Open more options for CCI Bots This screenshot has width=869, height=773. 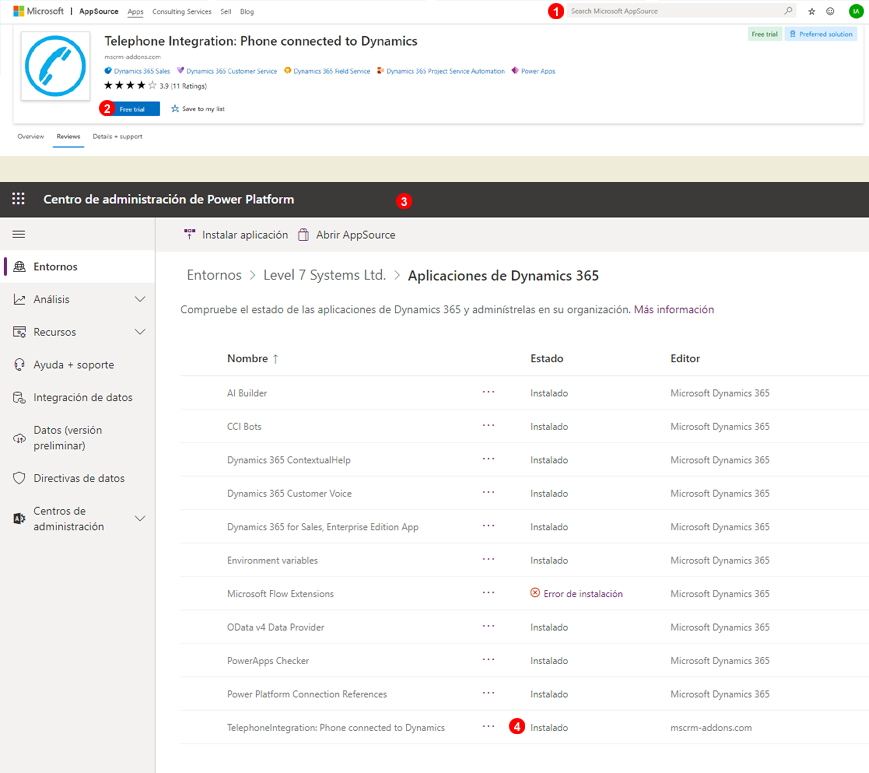pyautogui.click(x=488, y=426)
